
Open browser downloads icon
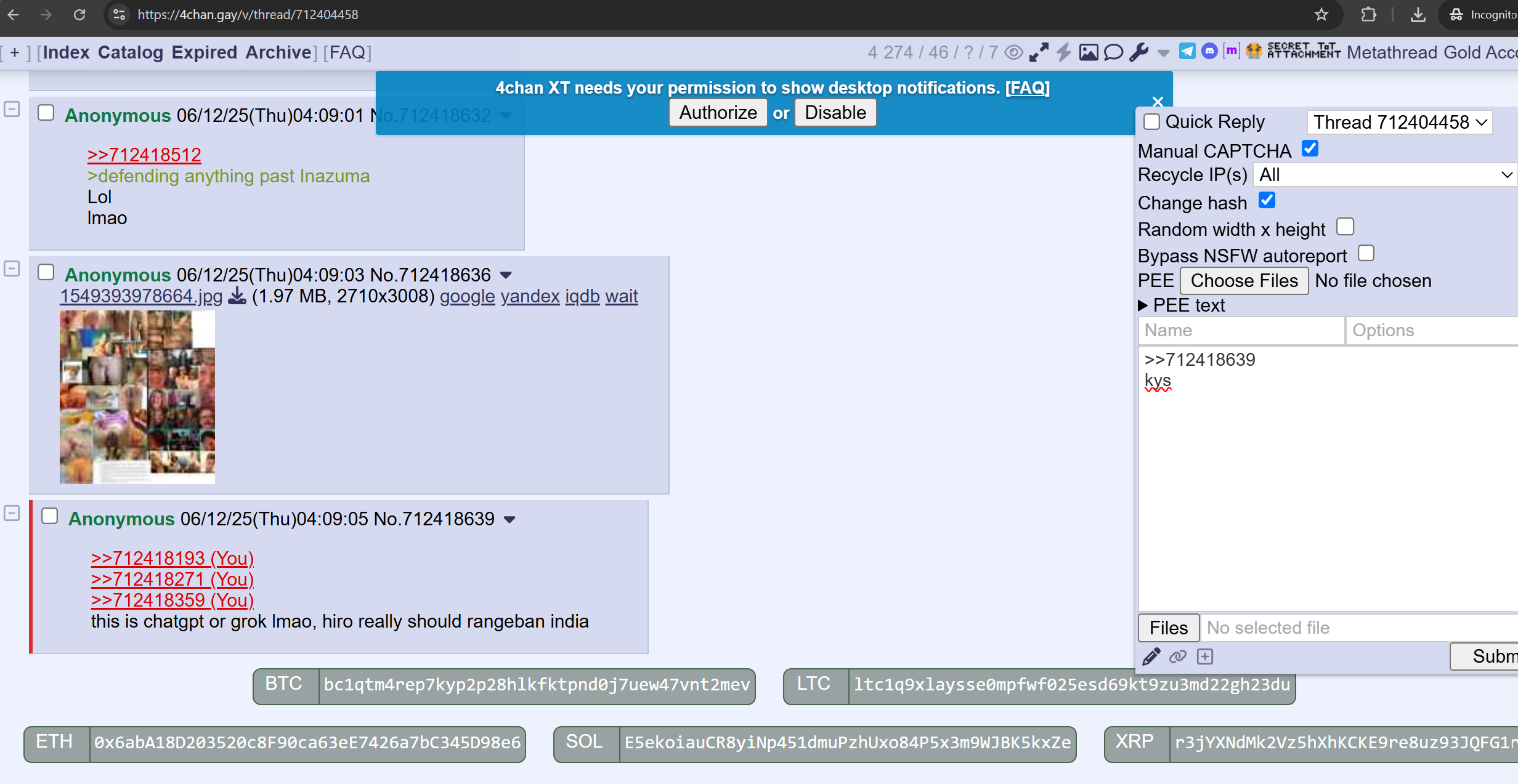click(1418, 14)
